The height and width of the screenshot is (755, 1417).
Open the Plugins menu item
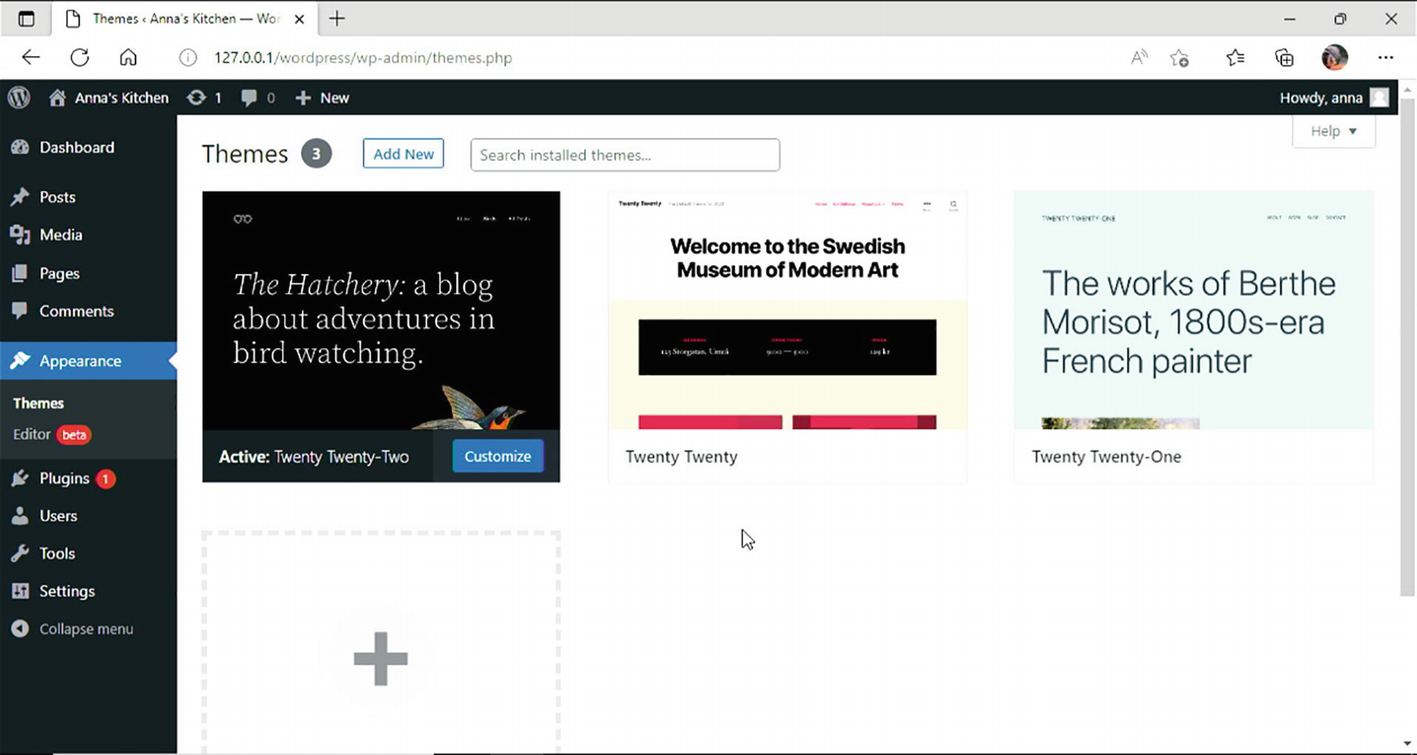tap(64, 478)
